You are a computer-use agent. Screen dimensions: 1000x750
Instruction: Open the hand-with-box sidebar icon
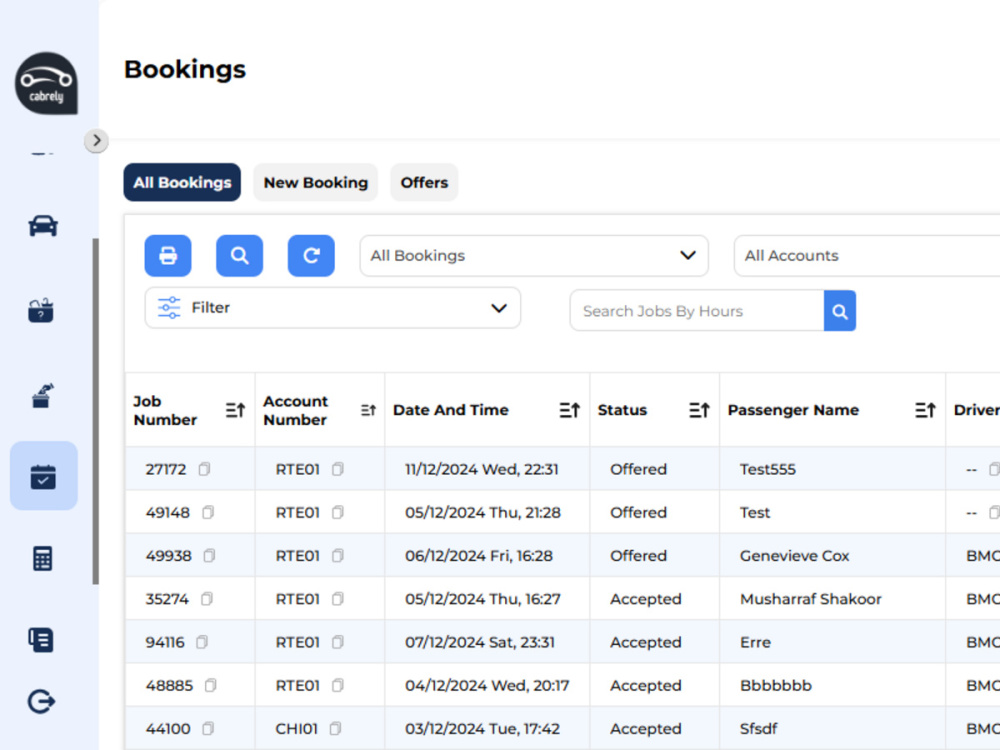tap(43, 395)
